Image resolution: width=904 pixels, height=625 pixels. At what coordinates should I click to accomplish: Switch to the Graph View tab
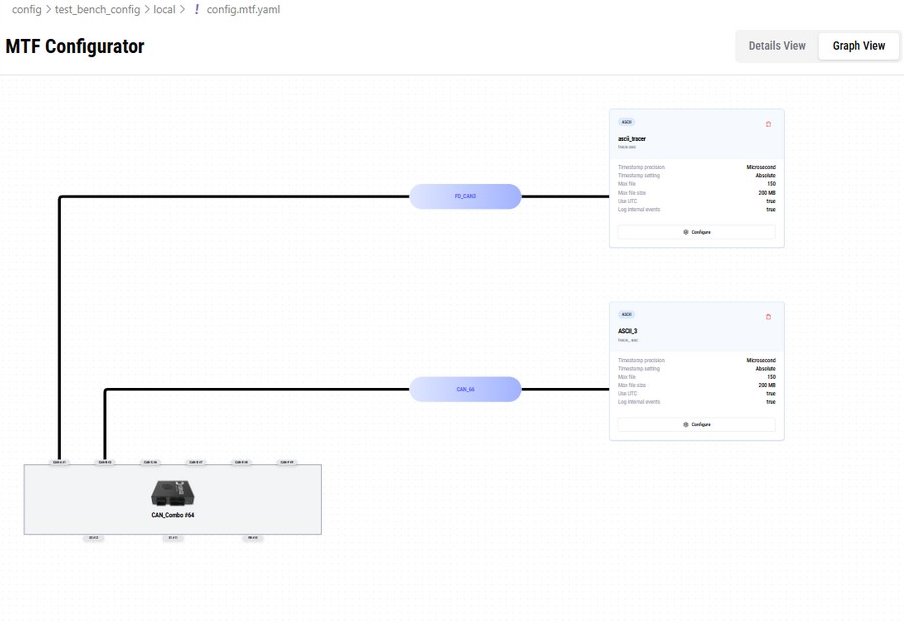coord(858,46)
